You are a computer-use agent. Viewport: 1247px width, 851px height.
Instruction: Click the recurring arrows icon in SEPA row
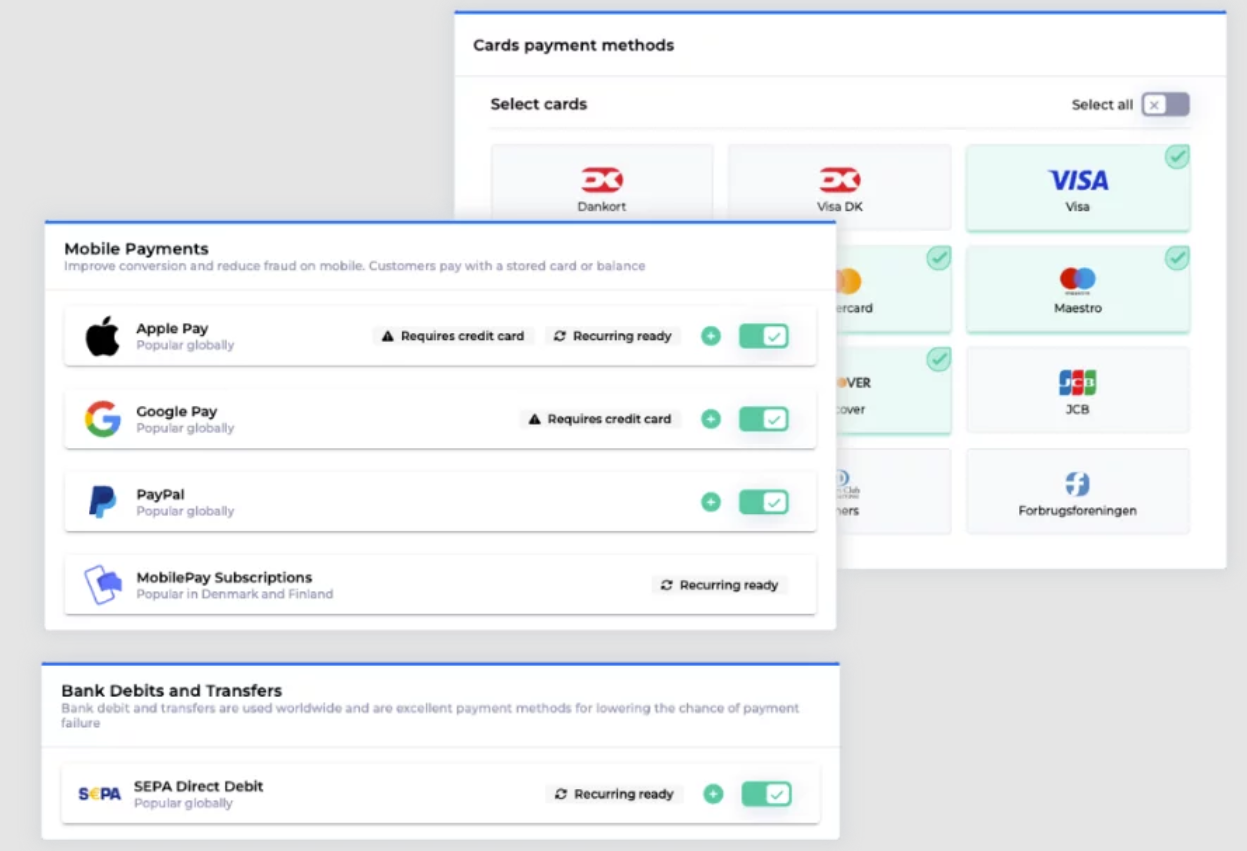pos(561,794)
